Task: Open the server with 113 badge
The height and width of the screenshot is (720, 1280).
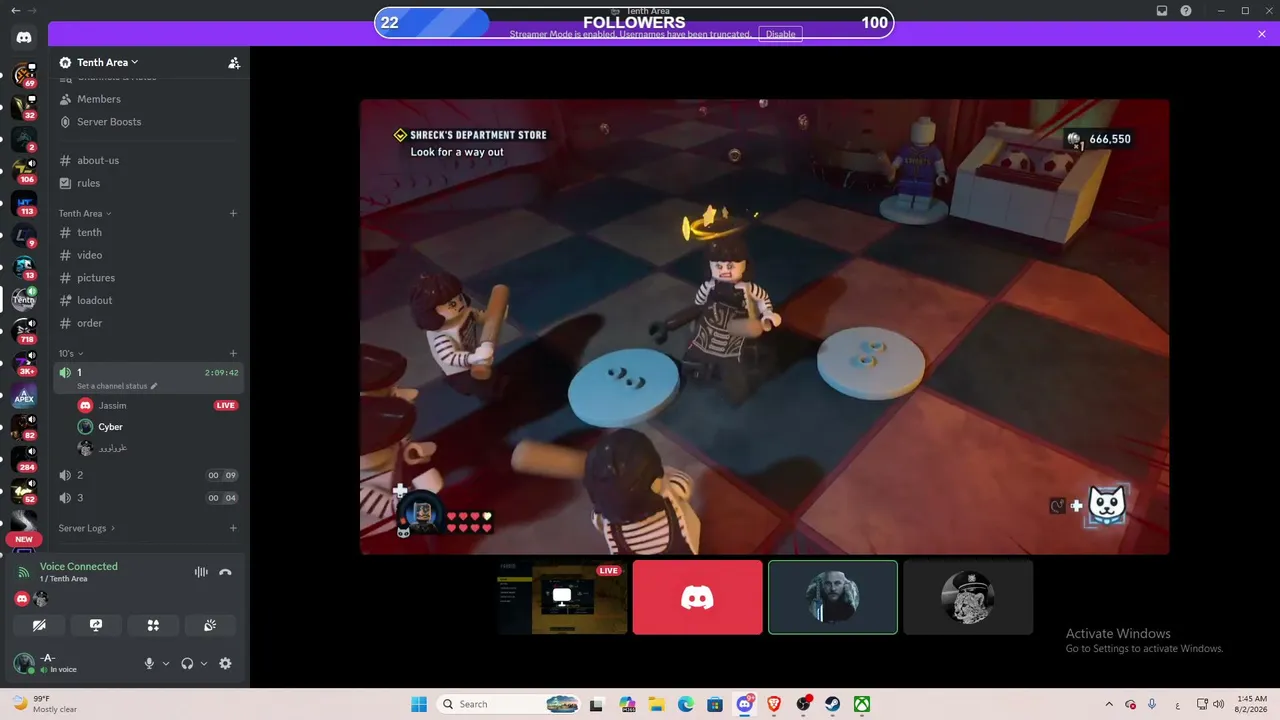Action: [24, 203]
